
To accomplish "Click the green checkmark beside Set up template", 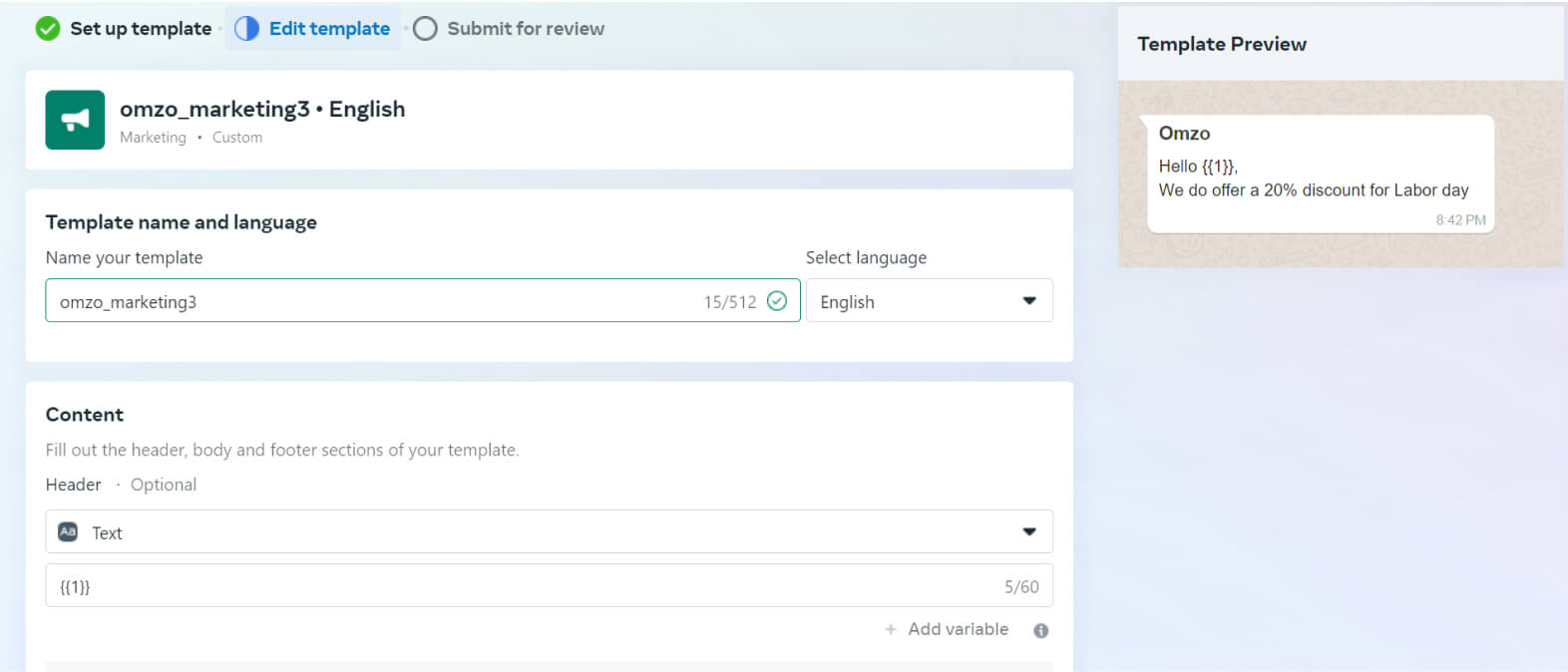I will pos(47,29).
